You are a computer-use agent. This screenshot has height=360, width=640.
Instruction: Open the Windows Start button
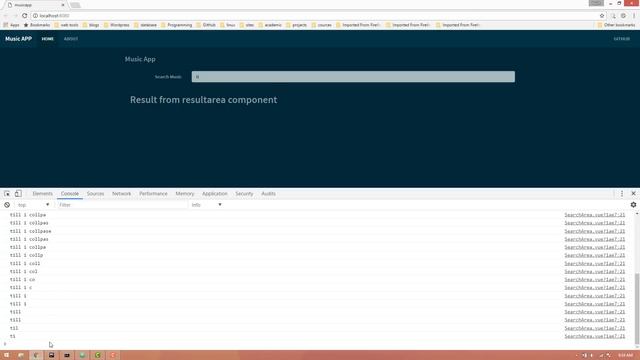click(x=6, y=355)
